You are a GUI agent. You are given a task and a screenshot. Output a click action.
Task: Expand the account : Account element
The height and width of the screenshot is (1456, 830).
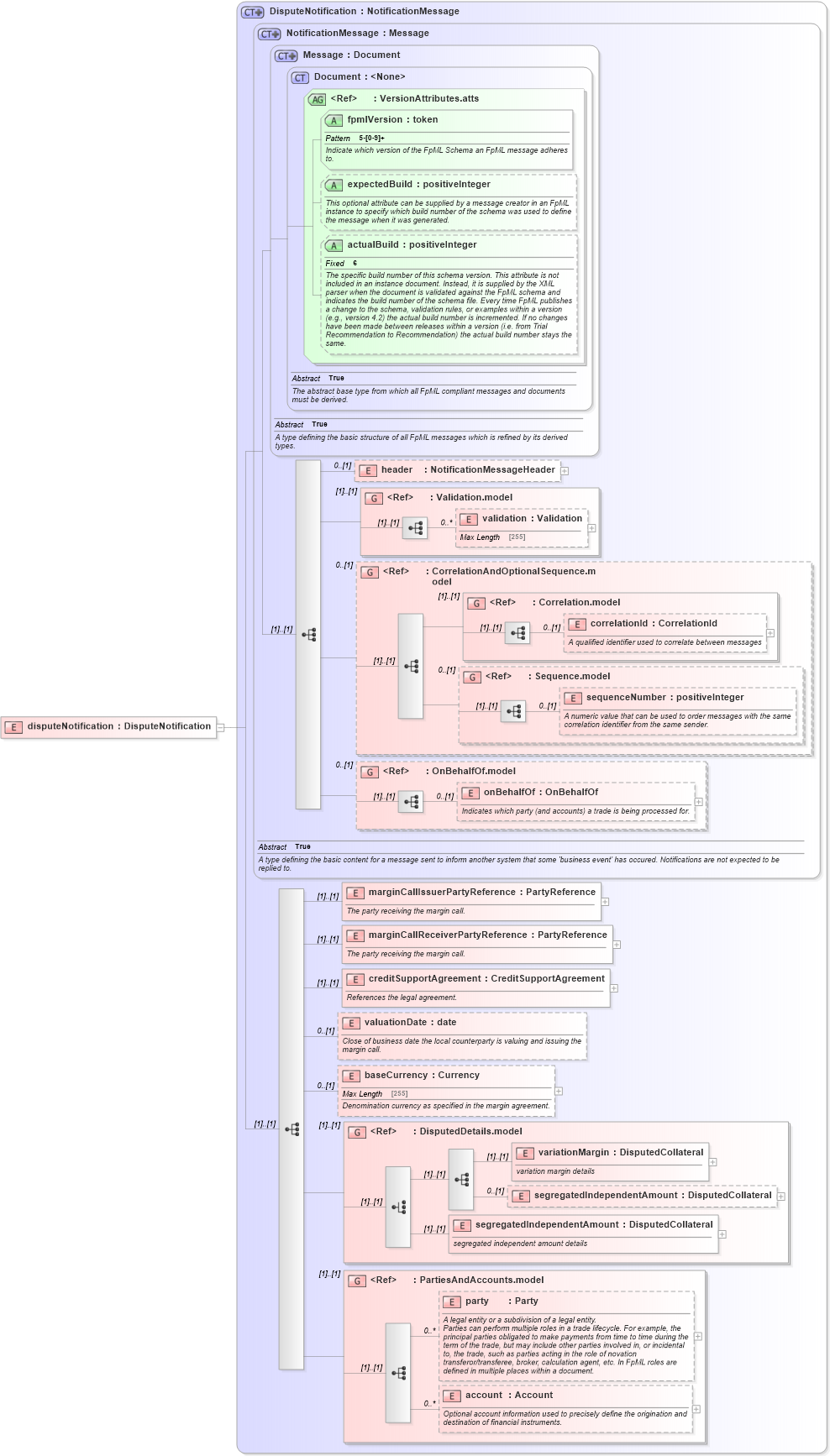pos(696,1409)
